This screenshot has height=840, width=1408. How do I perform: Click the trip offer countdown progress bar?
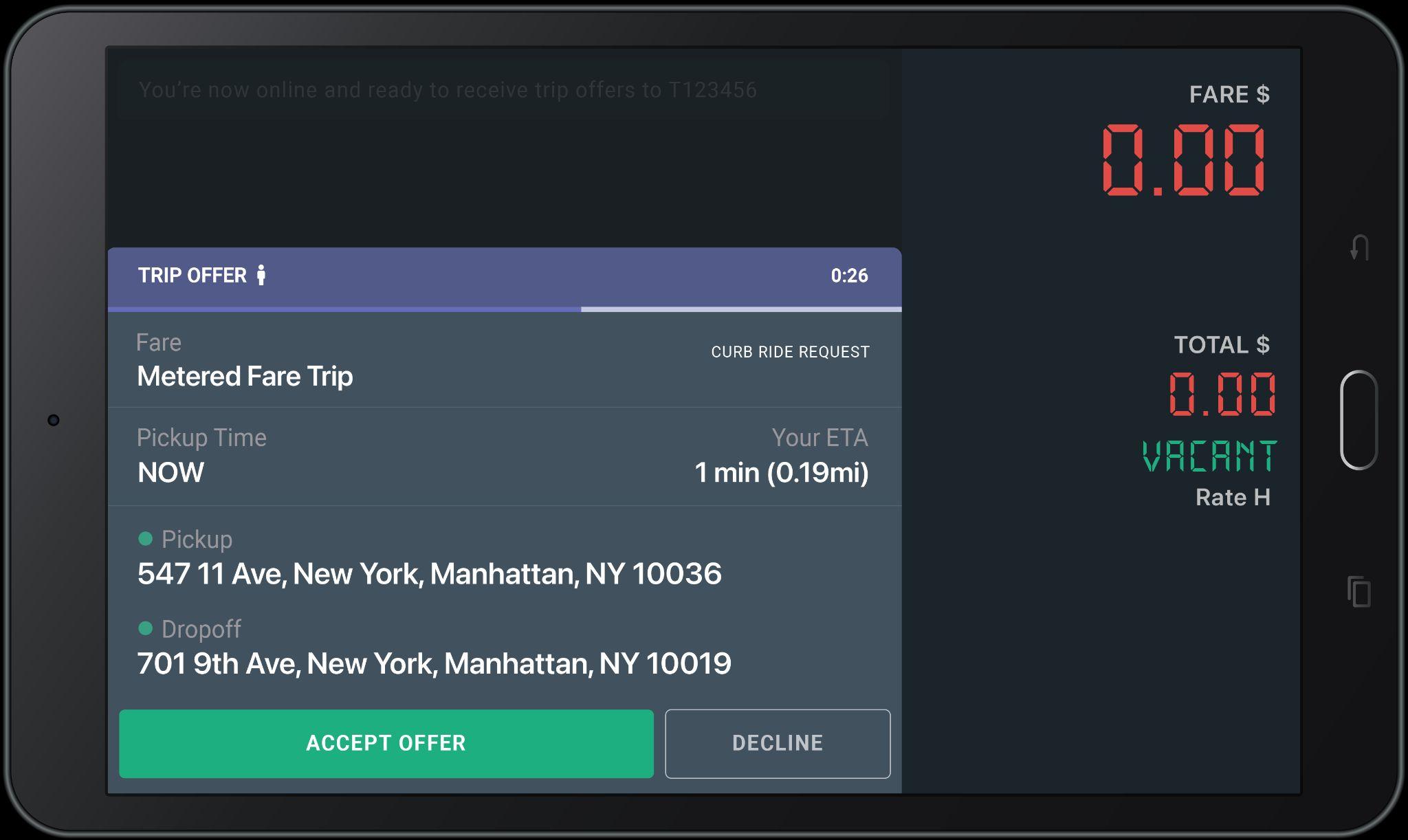tap(504, 309)
